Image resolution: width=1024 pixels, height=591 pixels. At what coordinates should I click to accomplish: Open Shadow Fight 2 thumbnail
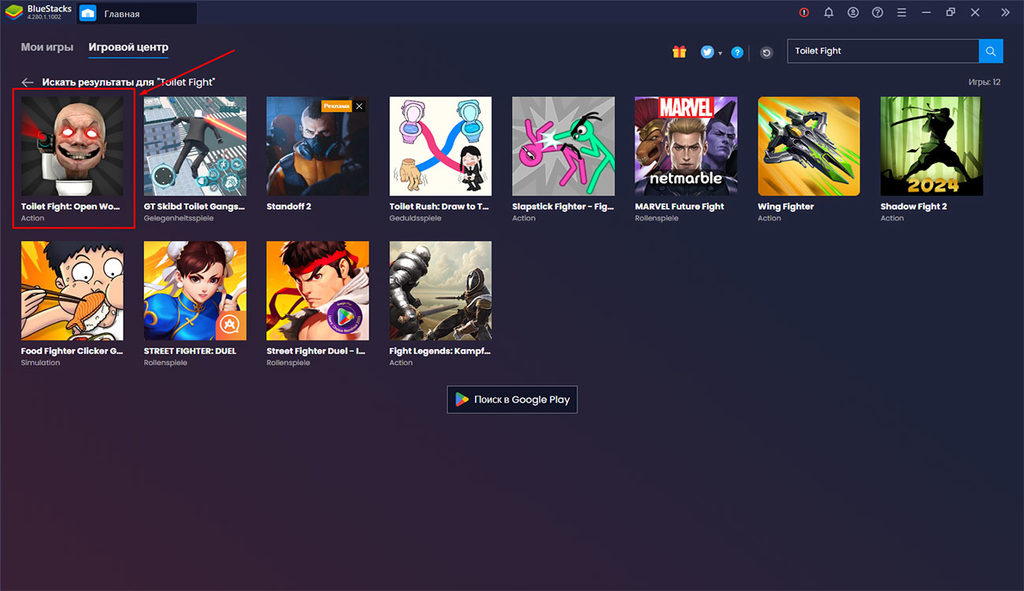[x=931, y=146]
